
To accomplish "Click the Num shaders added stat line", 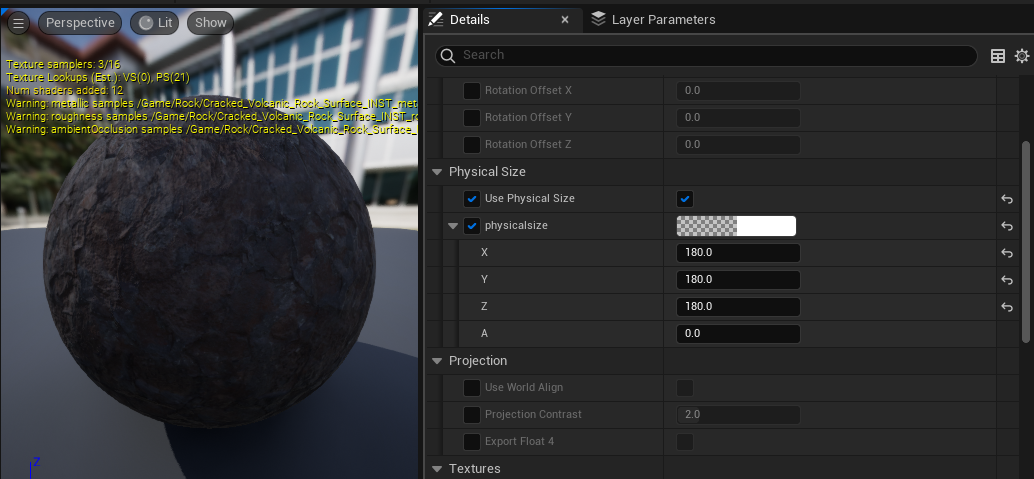I will click(65, 90).
